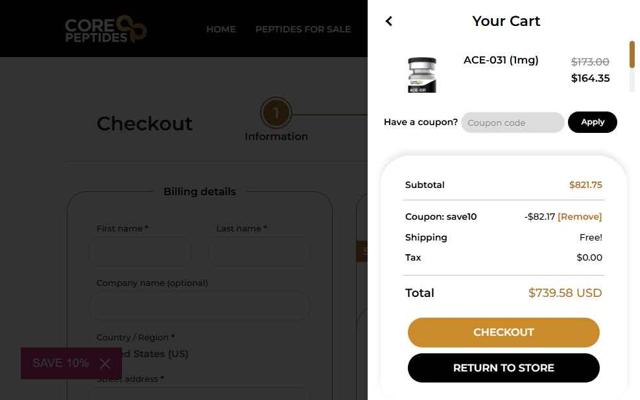Close the Save 10% banner

pos(105,363)
